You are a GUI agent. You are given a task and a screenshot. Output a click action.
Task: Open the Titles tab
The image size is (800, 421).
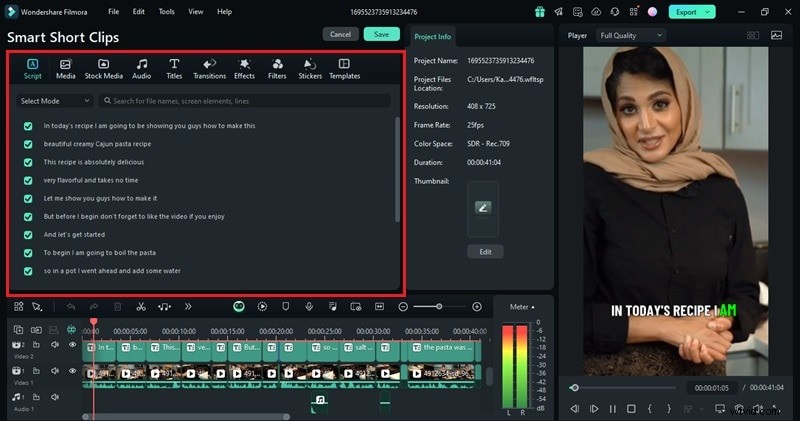click(174, 69)
